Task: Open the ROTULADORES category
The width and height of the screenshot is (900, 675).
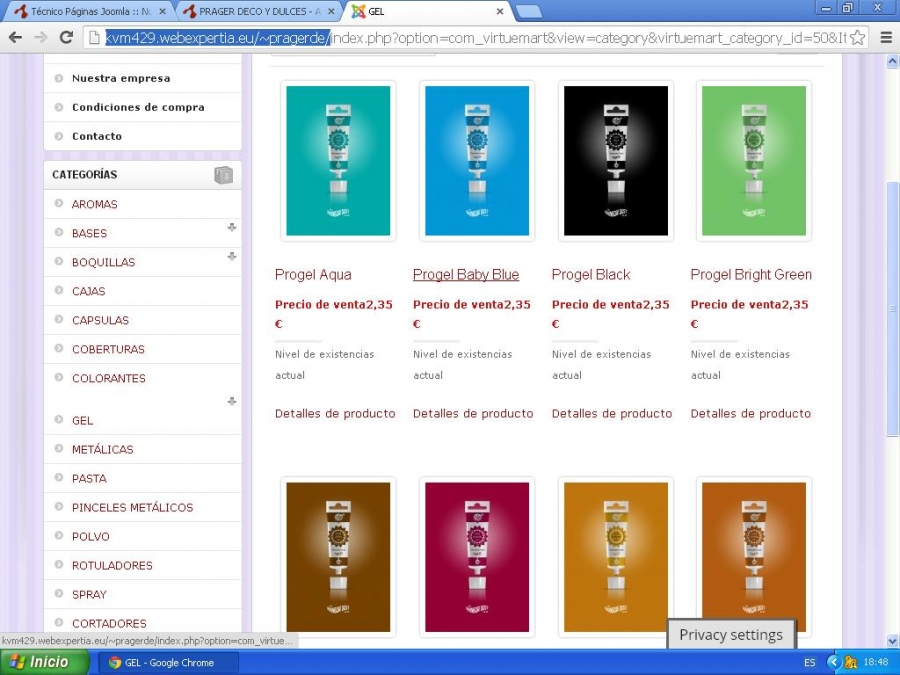Action: (x=112, y=565)
